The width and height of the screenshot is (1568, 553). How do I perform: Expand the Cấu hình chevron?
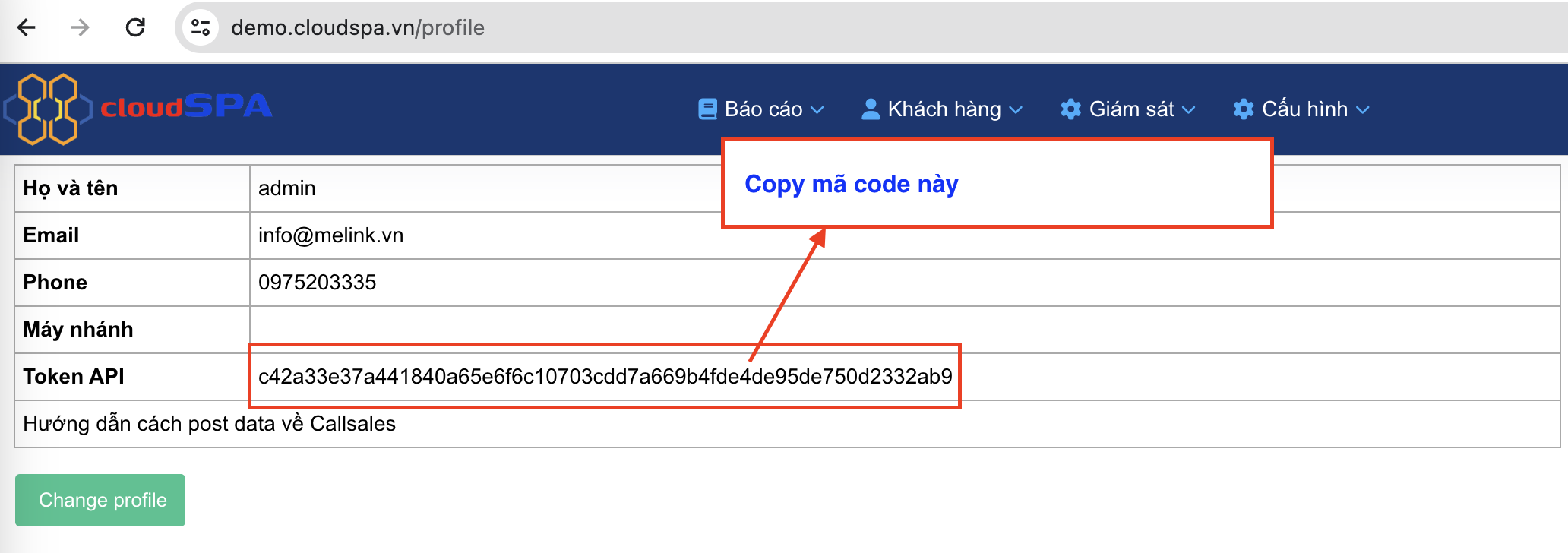[1363, 110]
